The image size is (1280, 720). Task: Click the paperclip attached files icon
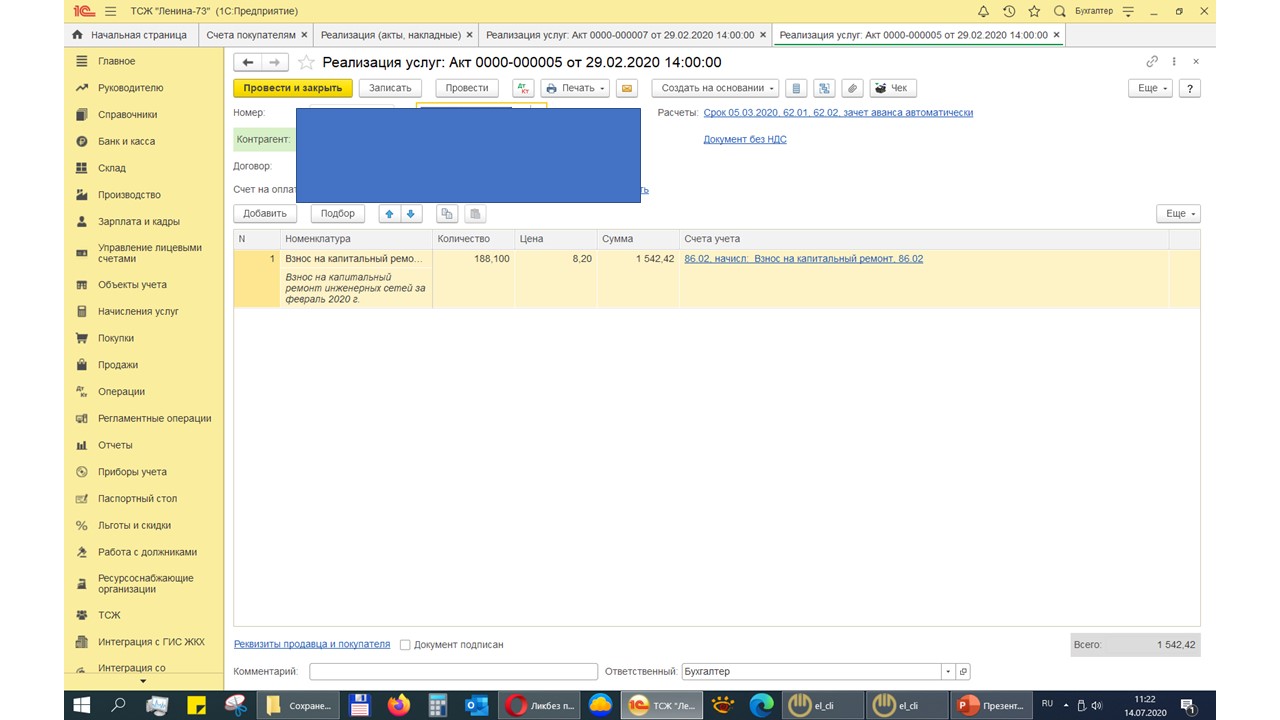(x=852, y=88)
